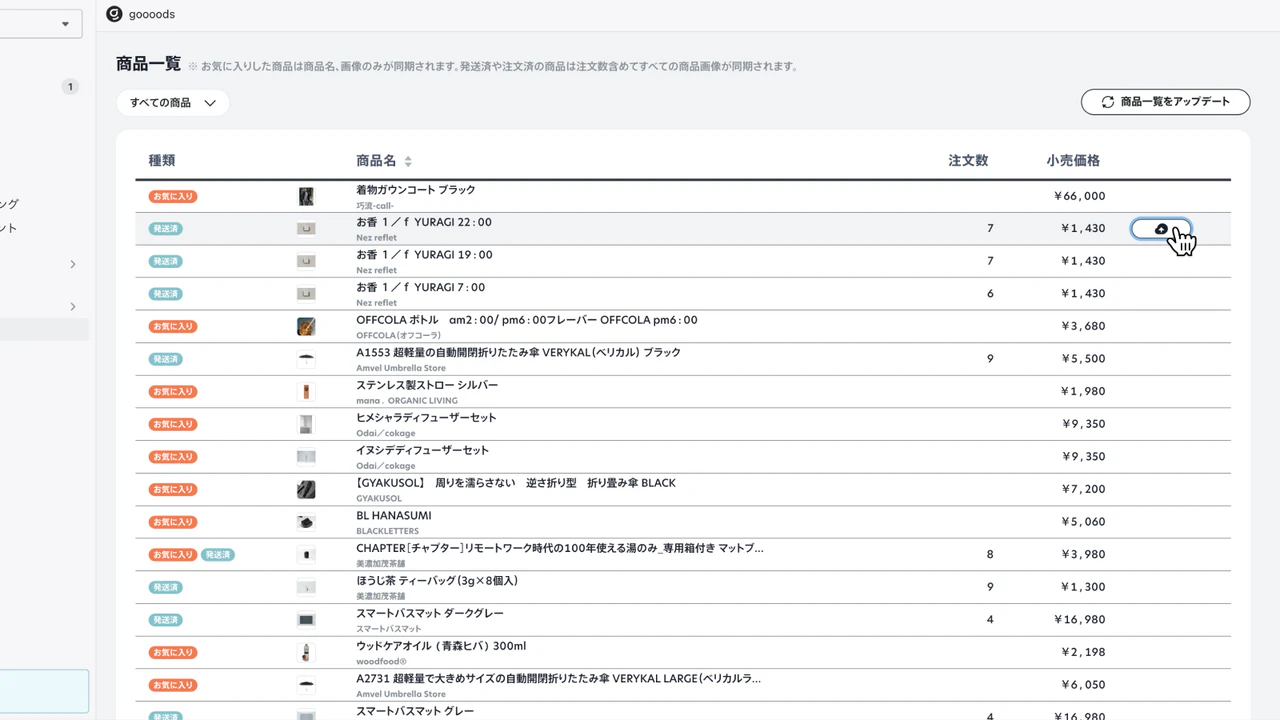
Task: Click the 商品一覧 page heading
Action: point(148,64)
